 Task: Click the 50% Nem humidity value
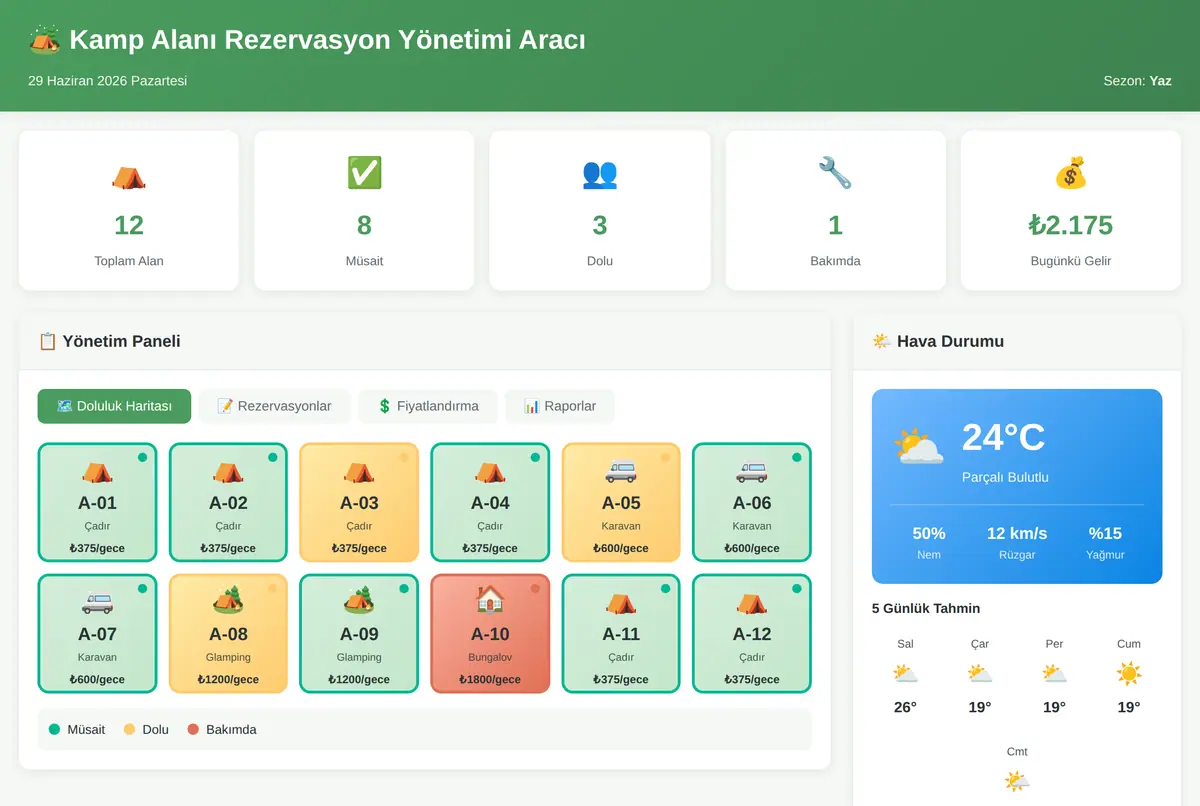pos(929,533)
